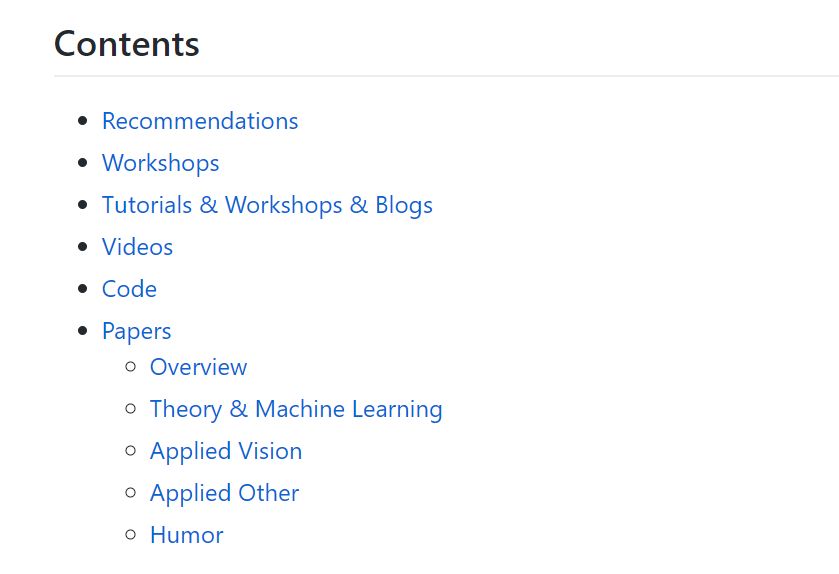The width and height of the screenshot is (839, 574).
Task: Open the Recommendations link
Action: point(200,121)
